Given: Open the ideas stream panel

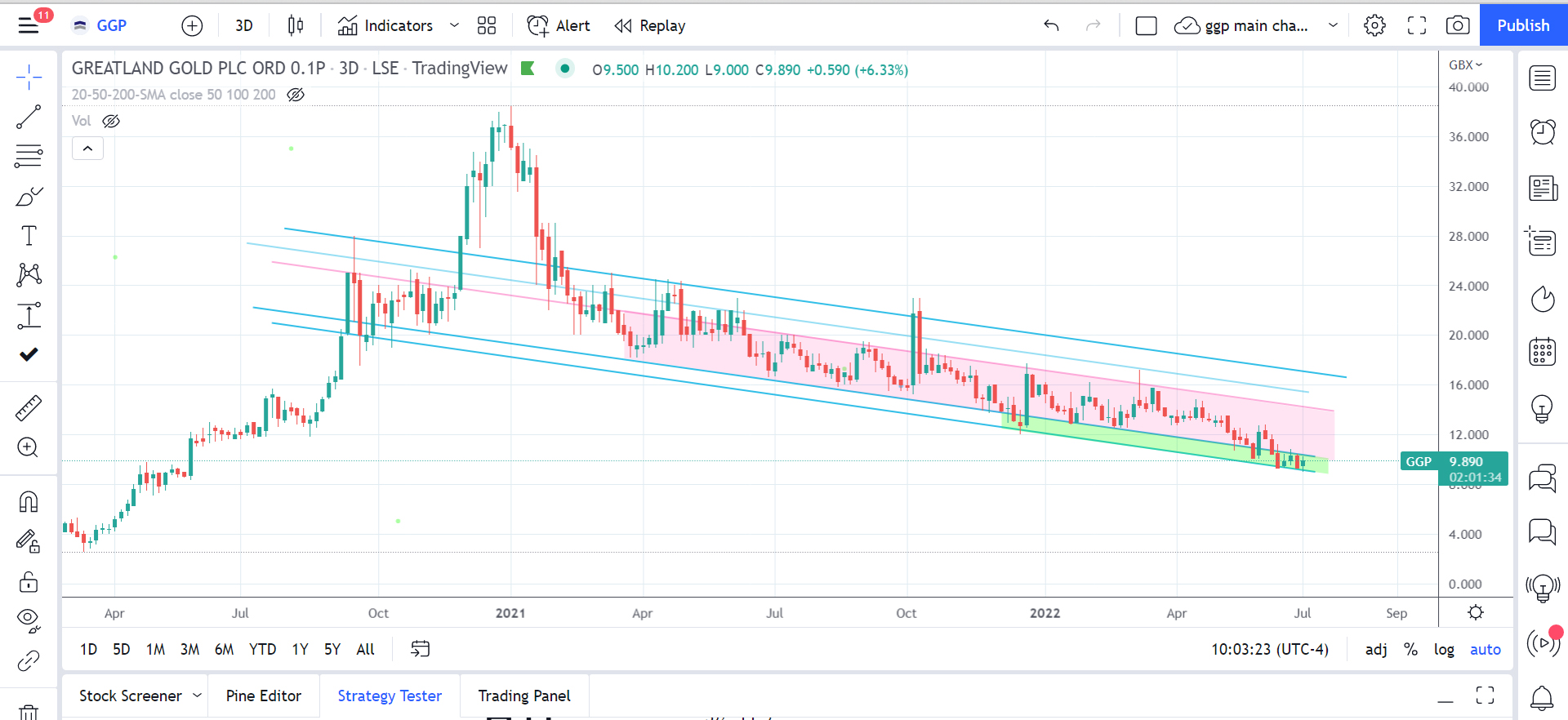Looking at the screenshot, I should tap(1542, 587).
